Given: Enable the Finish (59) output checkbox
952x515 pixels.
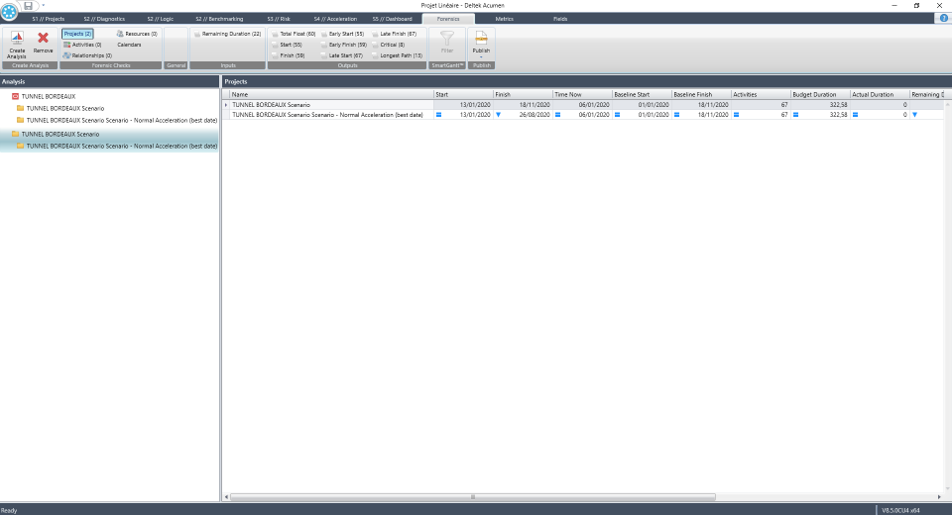Looking at the screenshot, I should point(275,56).
